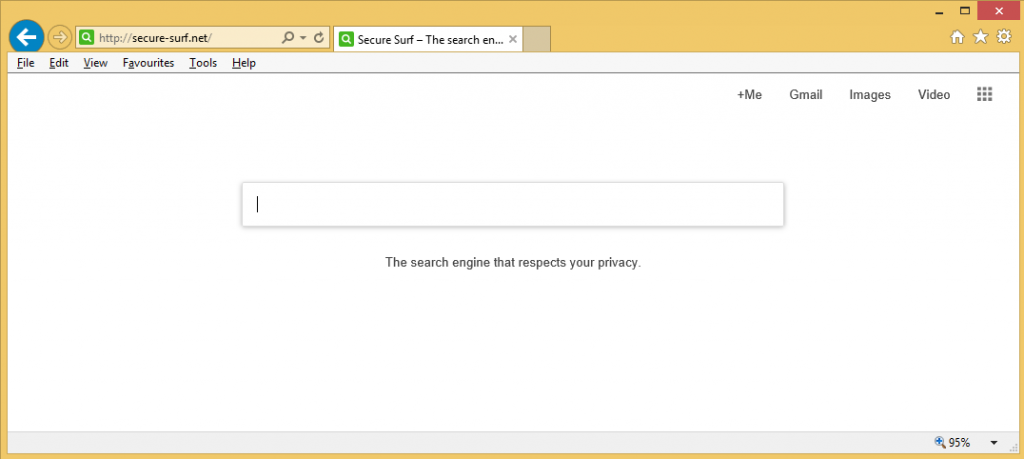
Task: Click the search magnifier in address bar
Action: [x=288, y=38]
